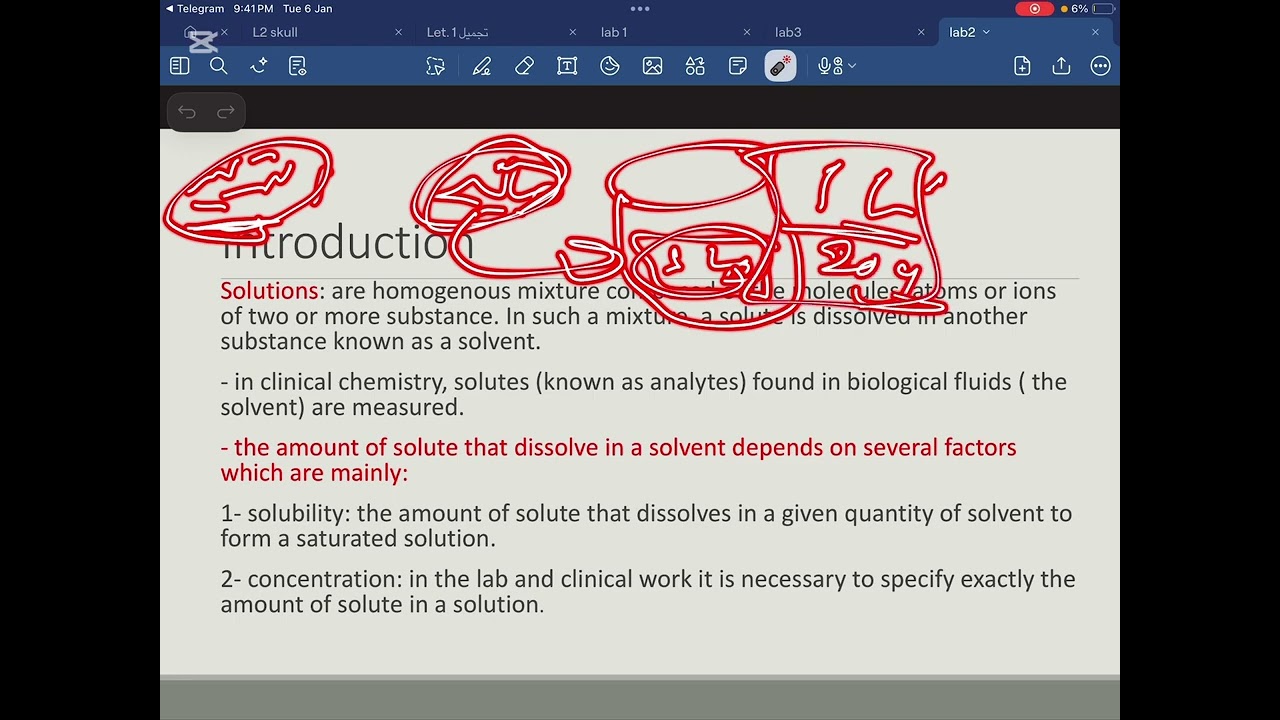1280x720 pixels.
Task: Switch to the lab 1 tab
Action: click(614, 32)
